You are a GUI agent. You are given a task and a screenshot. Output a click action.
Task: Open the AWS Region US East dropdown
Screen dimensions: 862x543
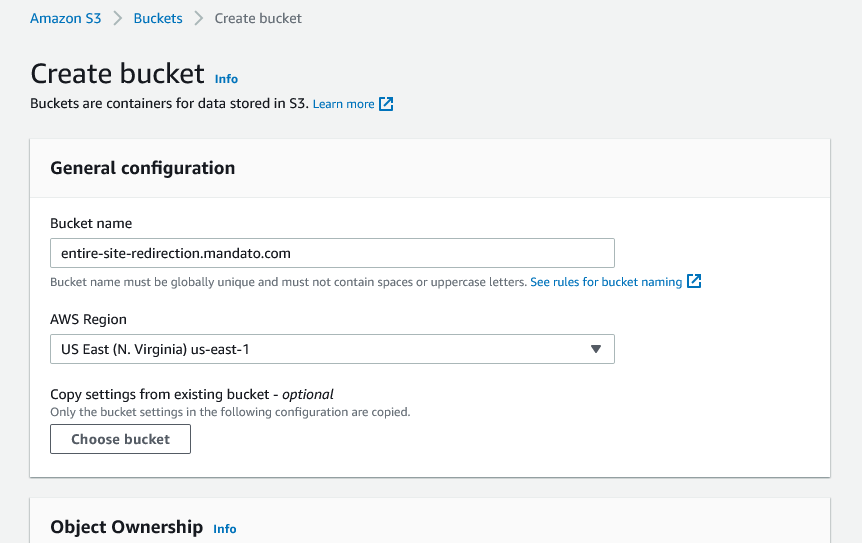click(x=332, y=349)
